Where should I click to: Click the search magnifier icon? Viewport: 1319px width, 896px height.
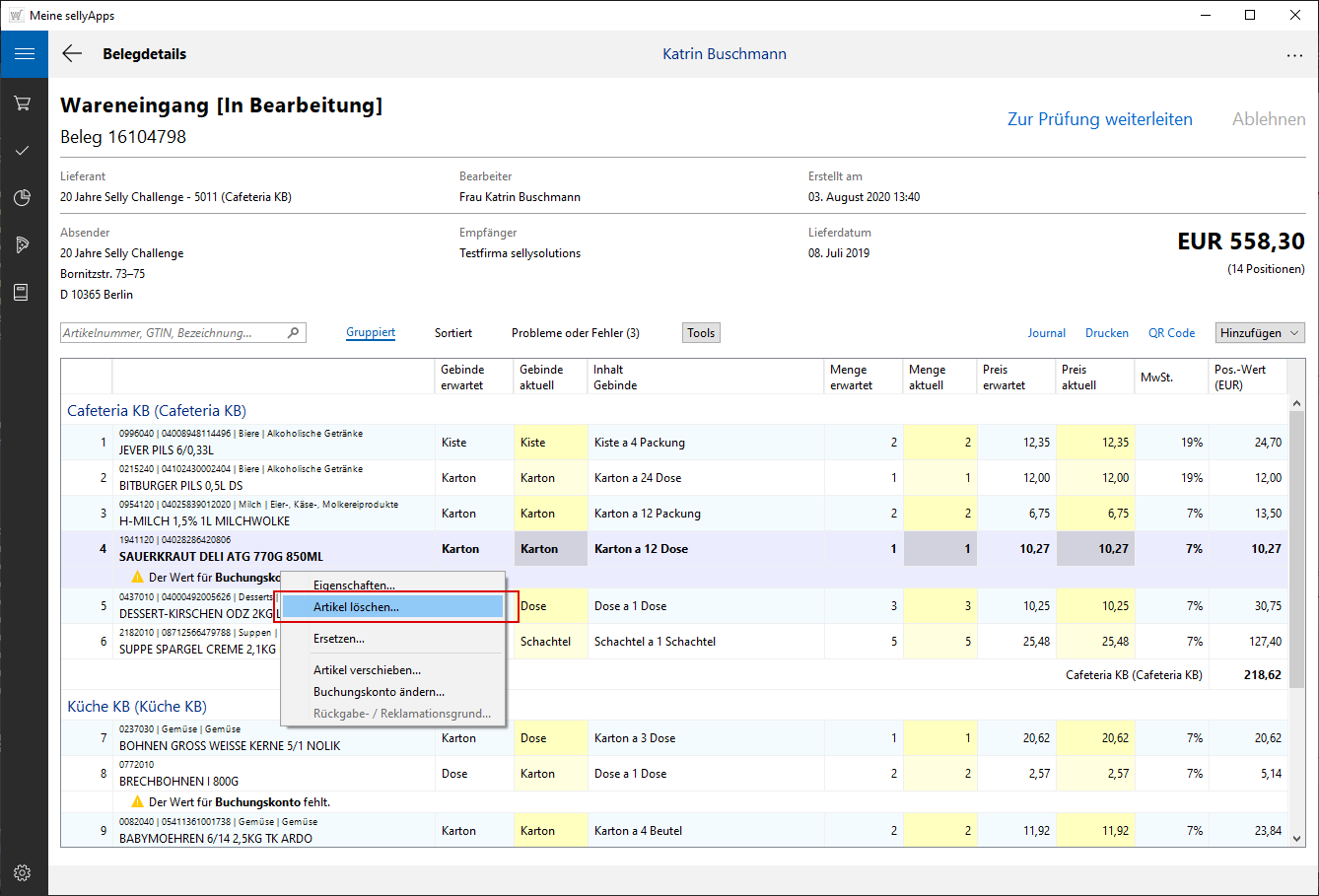(x=293, y=333)
